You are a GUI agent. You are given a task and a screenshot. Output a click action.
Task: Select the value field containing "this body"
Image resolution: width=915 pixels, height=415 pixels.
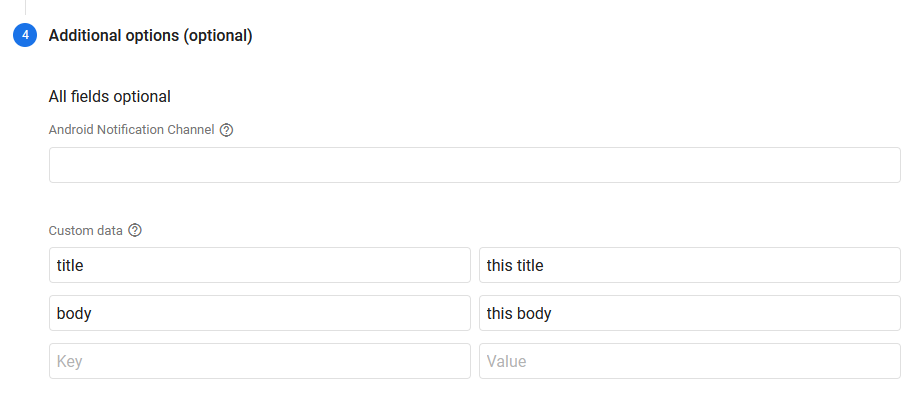[689, 313]
